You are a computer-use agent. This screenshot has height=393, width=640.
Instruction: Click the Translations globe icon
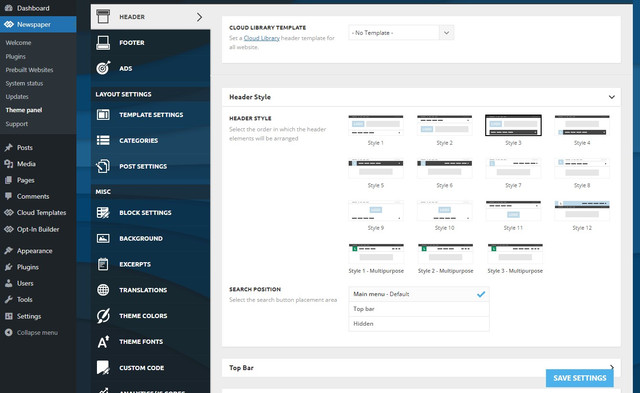click(x=103, y=290)
